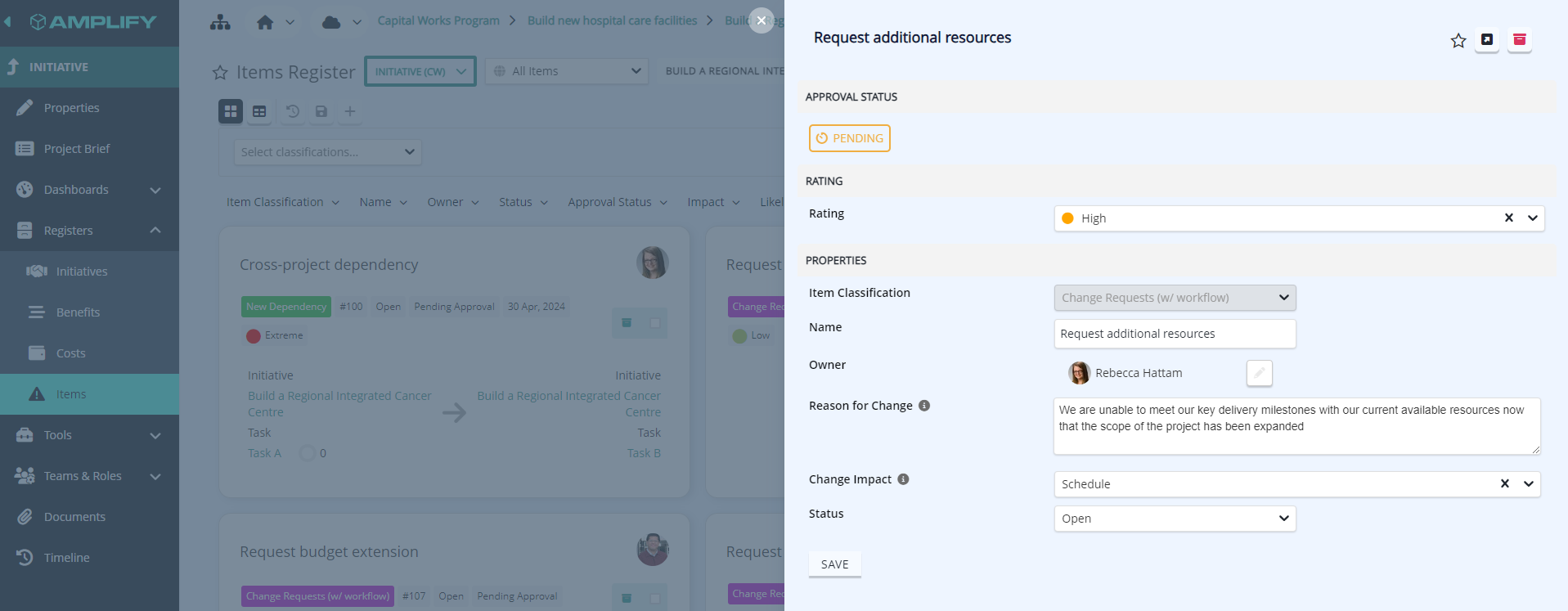Open Project Brief in the sidebar
Image resolution: width=1568 pixels, height=611 pixels.
[x=77, y=149]
